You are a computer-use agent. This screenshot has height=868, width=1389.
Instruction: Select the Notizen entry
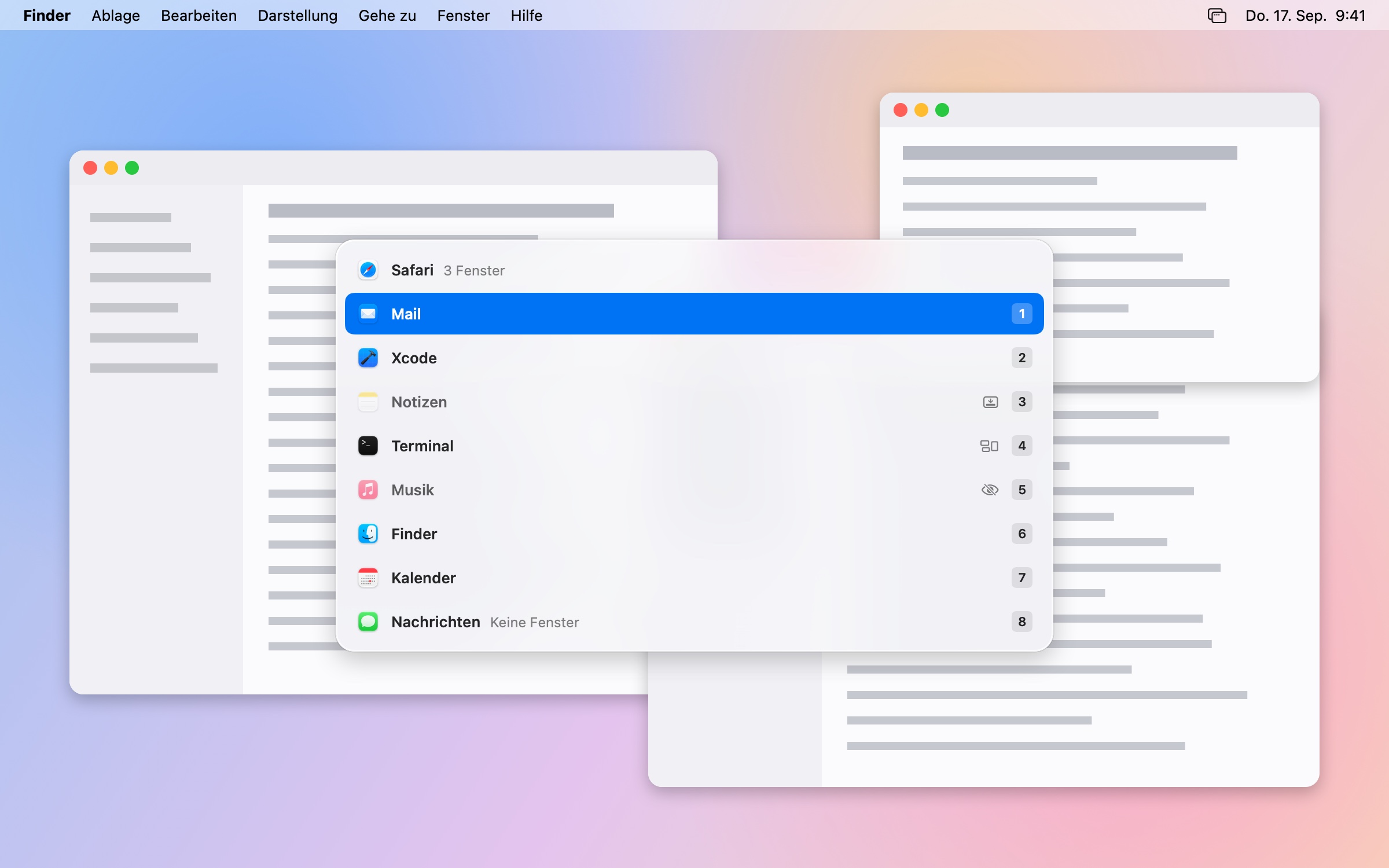694,402
